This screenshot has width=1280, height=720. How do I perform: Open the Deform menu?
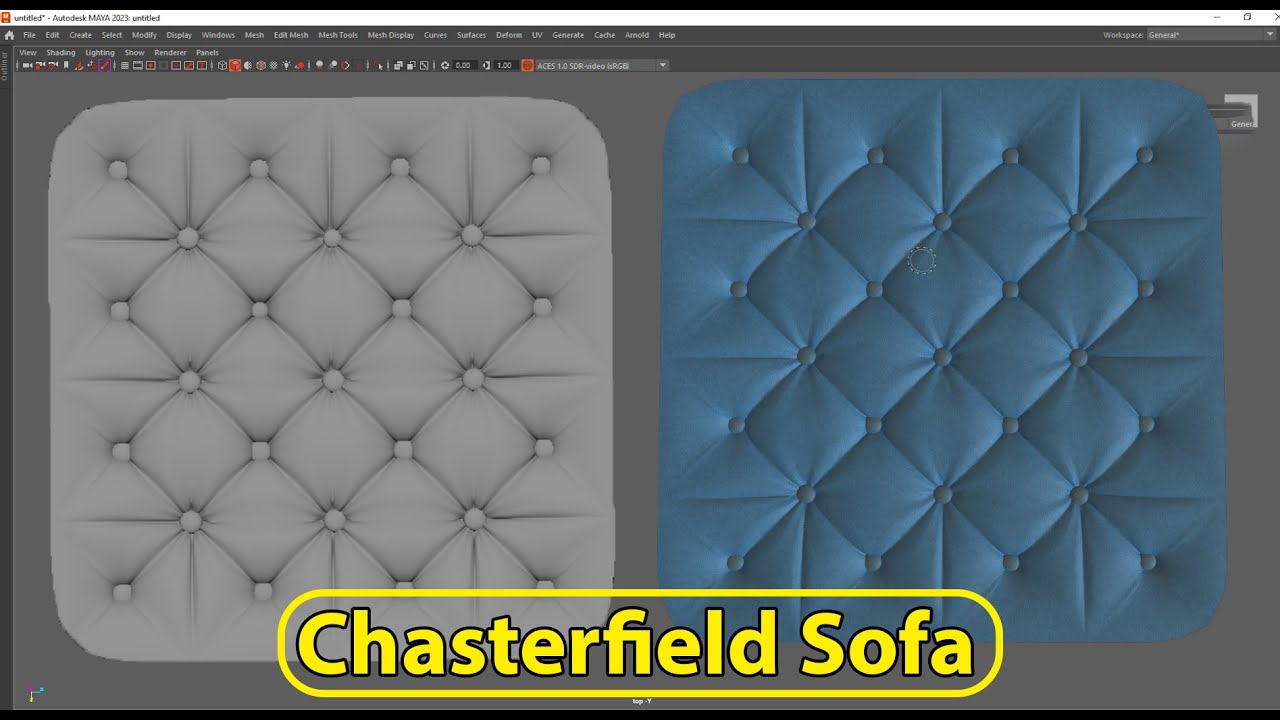(509, 35)
